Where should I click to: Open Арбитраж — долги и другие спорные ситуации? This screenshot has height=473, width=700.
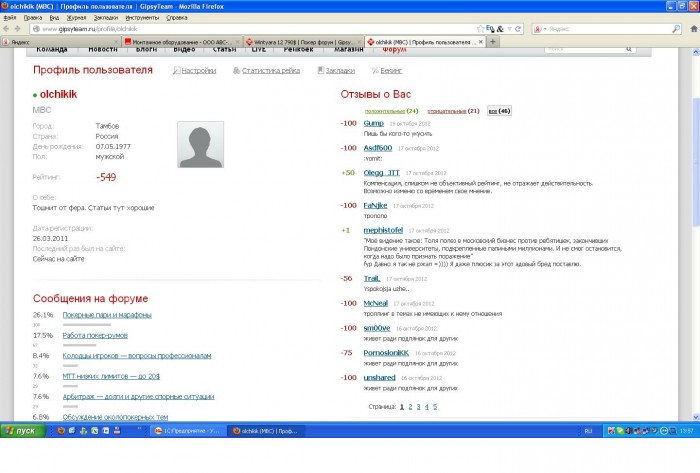pyautogui.click(x=138, y=397)
